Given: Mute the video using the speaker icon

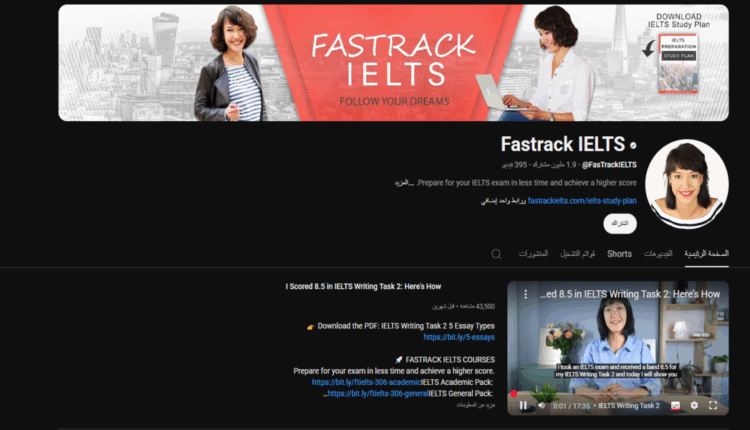Looking at the screenshot, I should click(541, 406).
